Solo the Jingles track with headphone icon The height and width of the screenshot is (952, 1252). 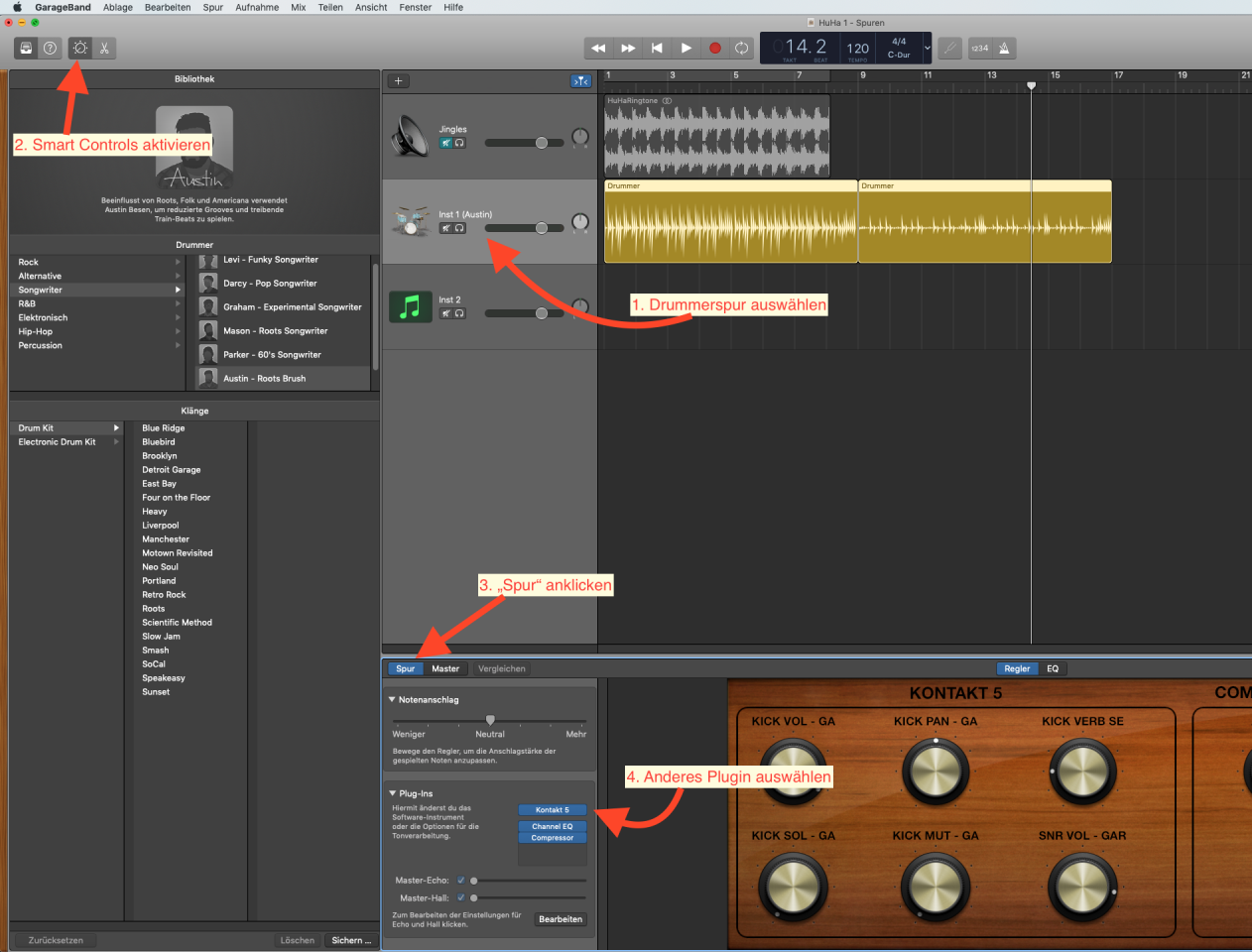(x=459, y=143)
